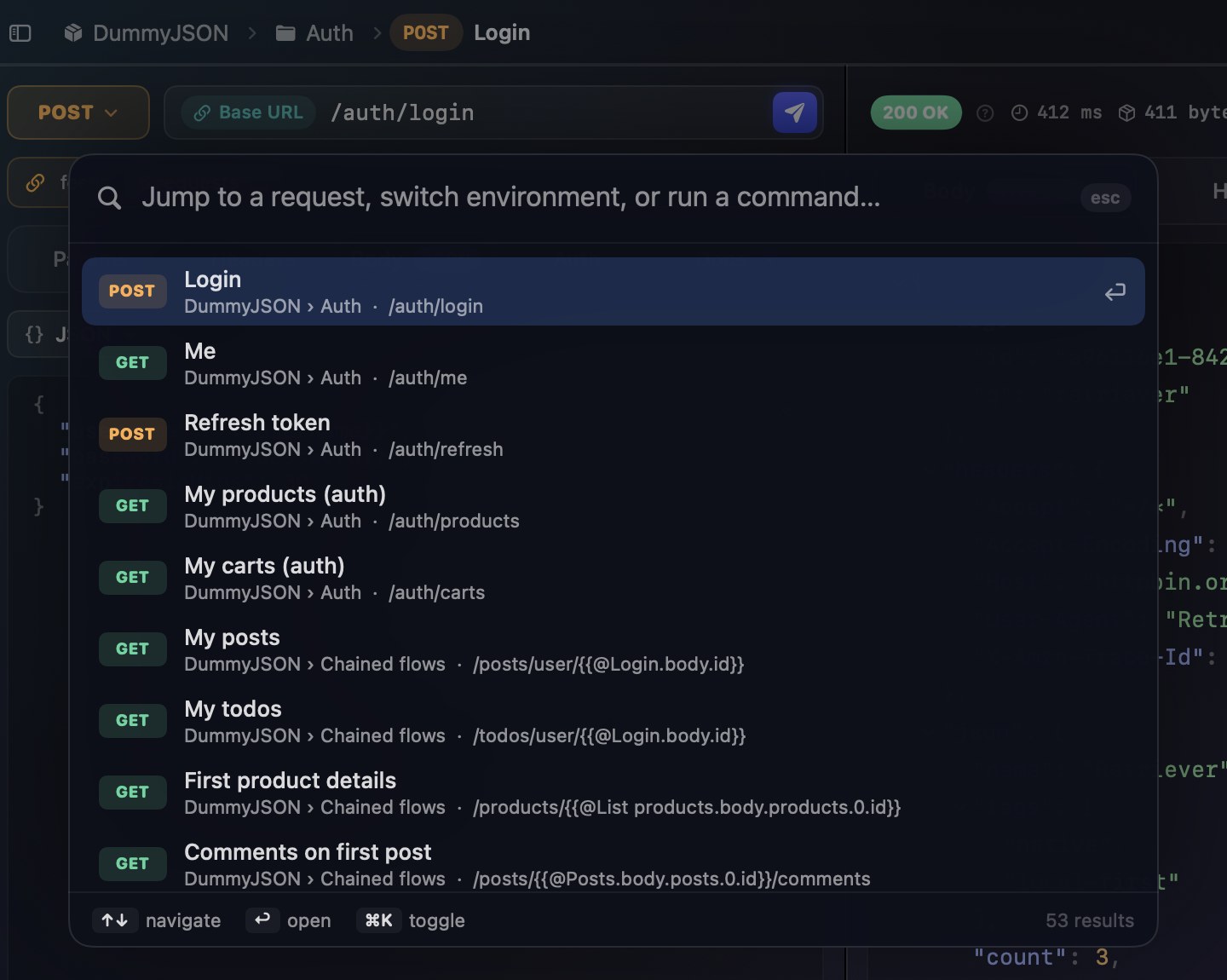The image size is (1227, 980).
Task: Click the link icon button behind palette
Action: click(36, 182)
